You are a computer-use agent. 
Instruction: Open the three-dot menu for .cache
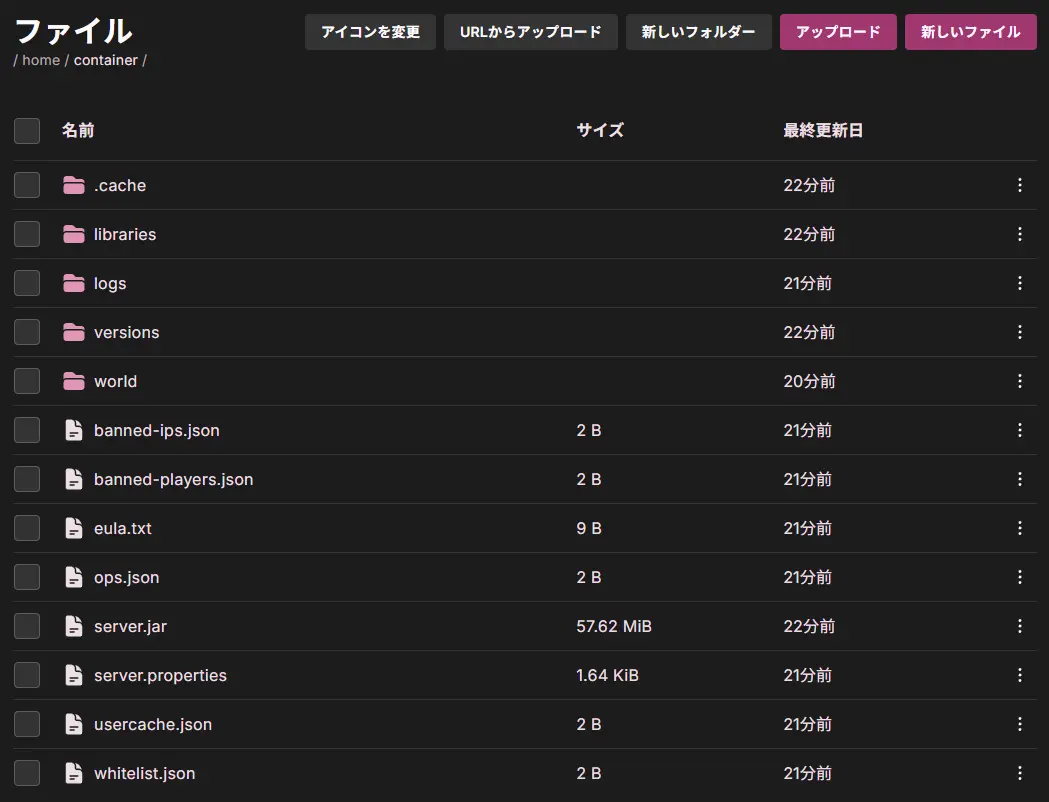[1020, 185]
